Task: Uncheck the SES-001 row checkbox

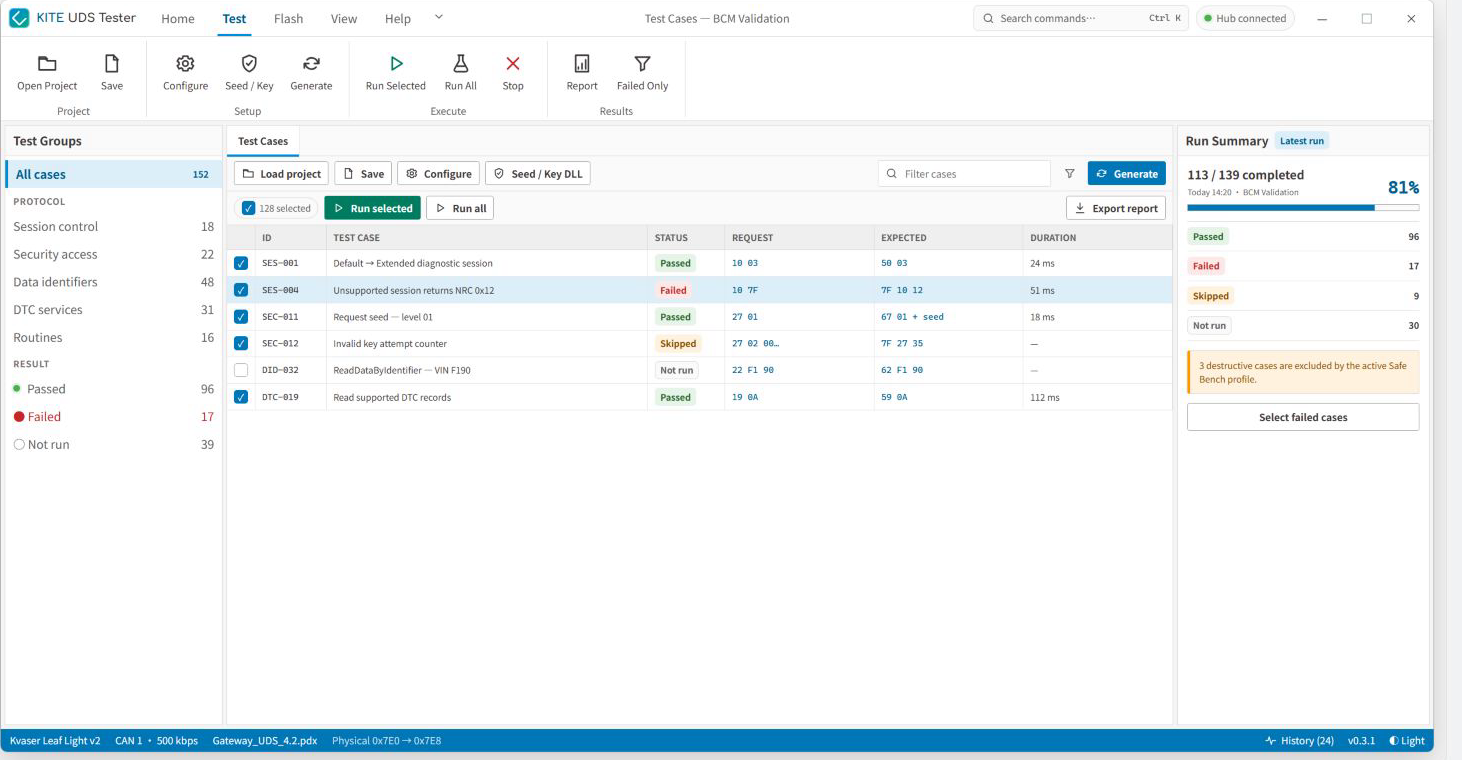Action: pos(241,263)
